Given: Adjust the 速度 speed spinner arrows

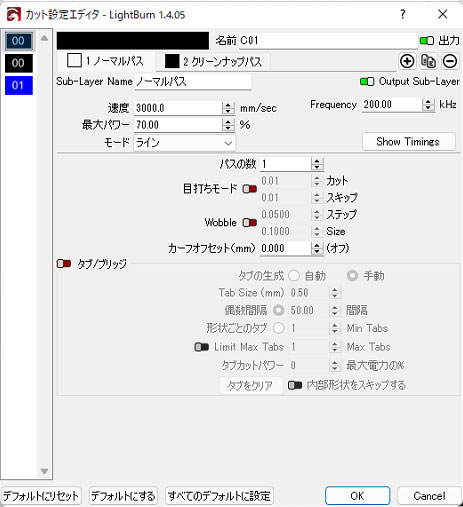Looking at the screenshot, I should tap(228, 108).
